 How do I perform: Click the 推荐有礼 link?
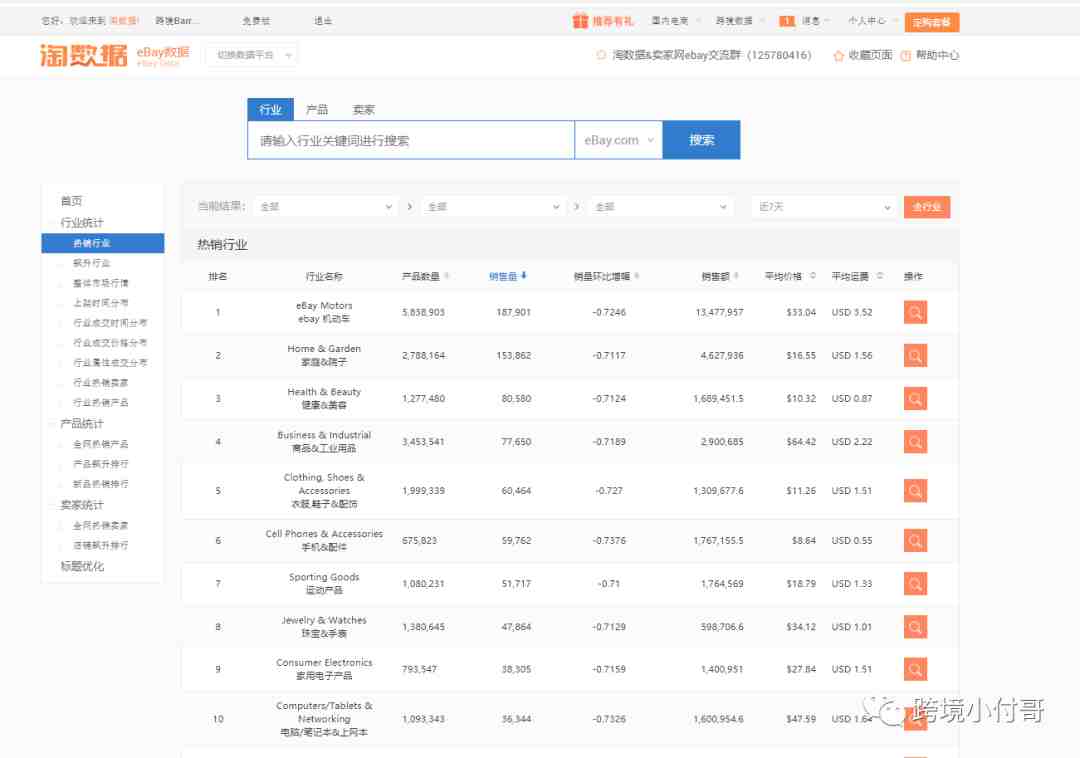[612, 21]
